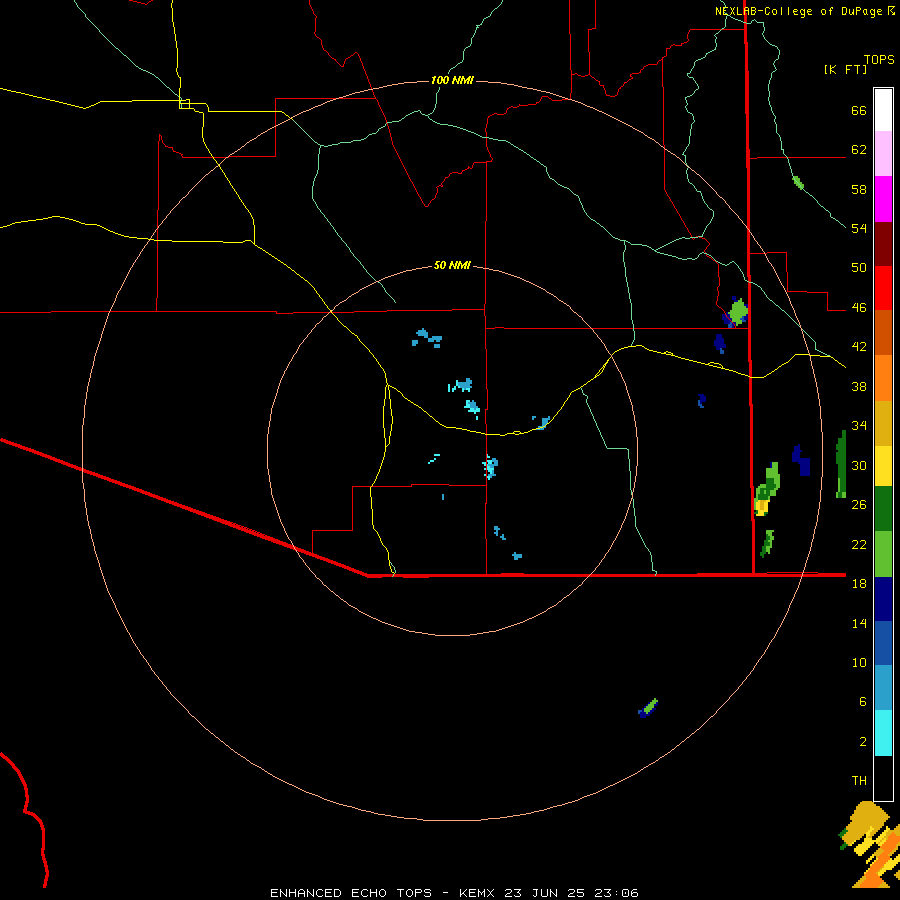The width and height of the screenshot is (900, 900).
Task: Click the "23 JUN 25 23:06" timestamp
Action: pyautogui.click(x=571, y=893)
